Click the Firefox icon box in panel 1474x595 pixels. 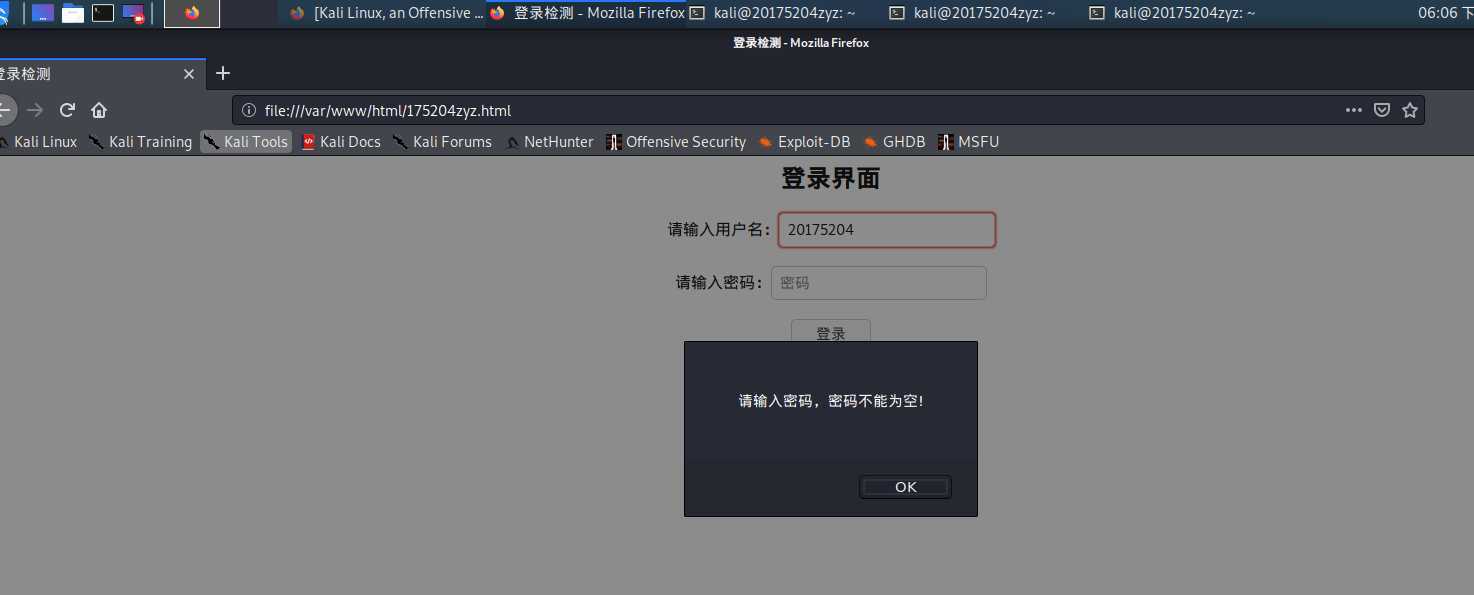(192, 13)
